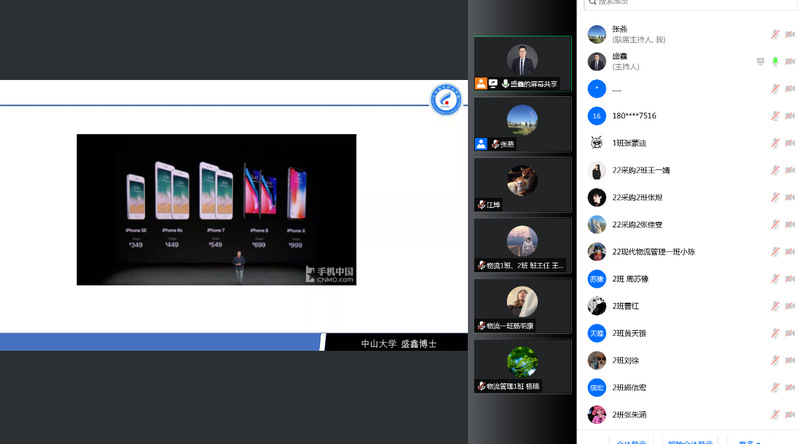Screen dimensions: 798x444
Task: Click the blue co-host badge on 张燕's video tile
Action: tap(481, 144)
